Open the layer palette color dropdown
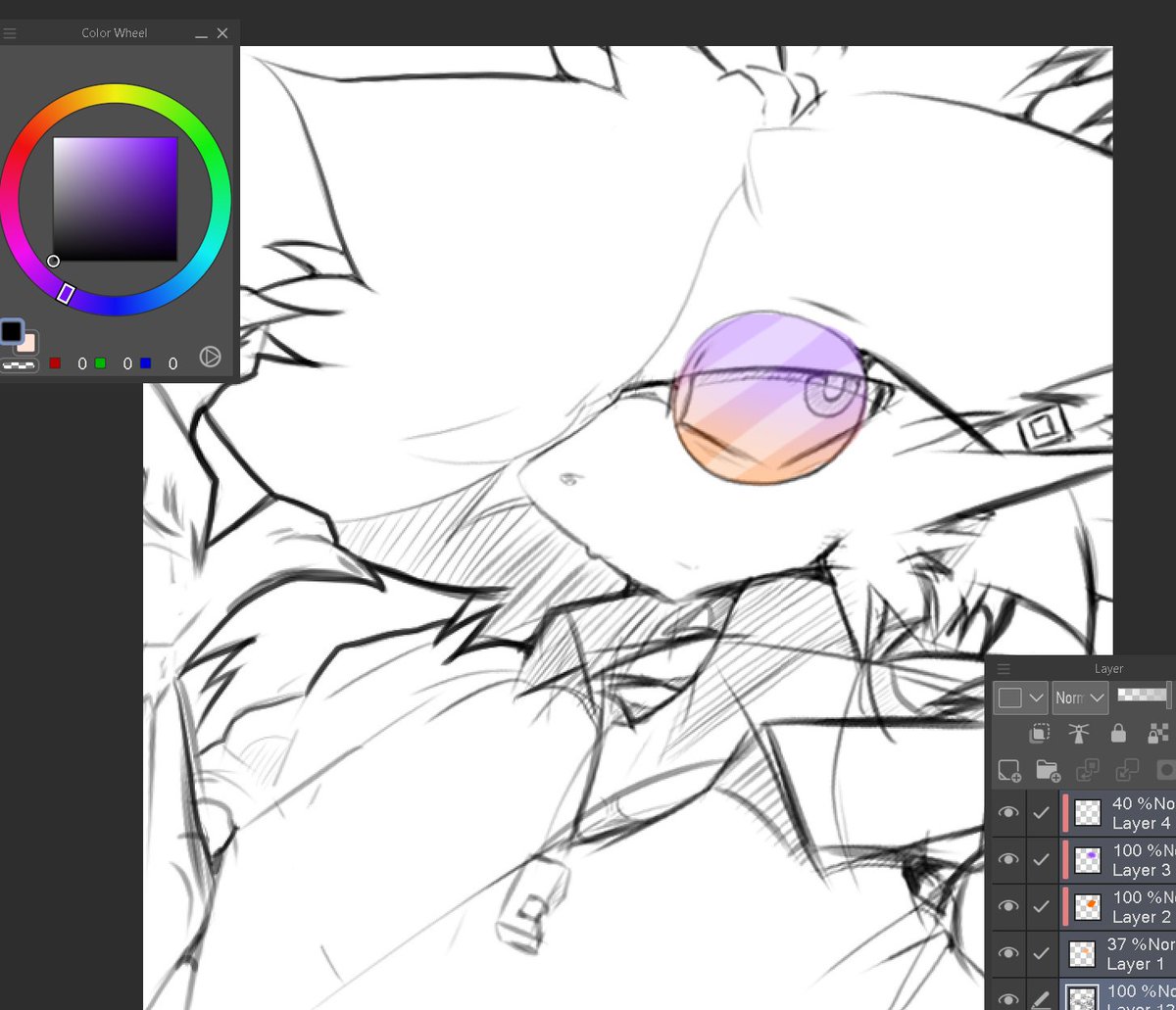This screenshot has width=1176, height=1010. 1021,697
